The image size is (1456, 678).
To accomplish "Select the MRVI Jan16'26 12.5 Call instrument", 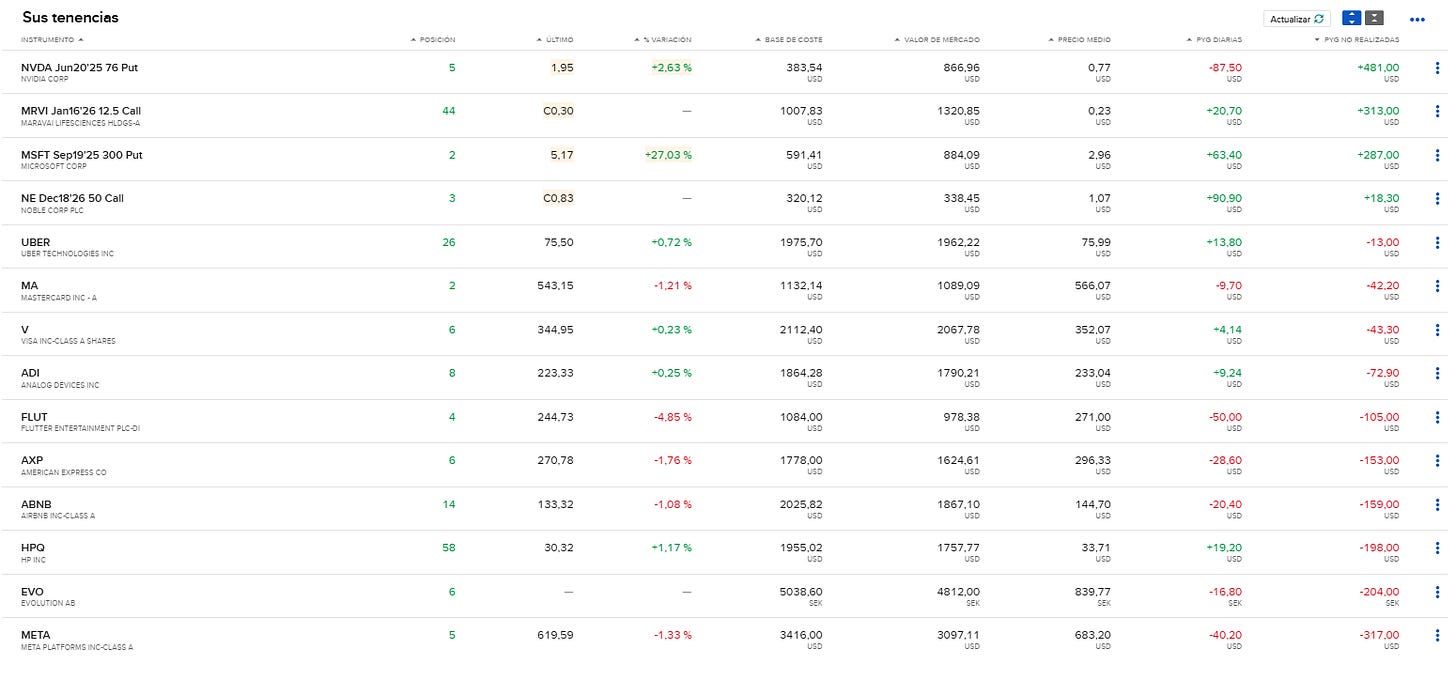I will click(81, 111).
